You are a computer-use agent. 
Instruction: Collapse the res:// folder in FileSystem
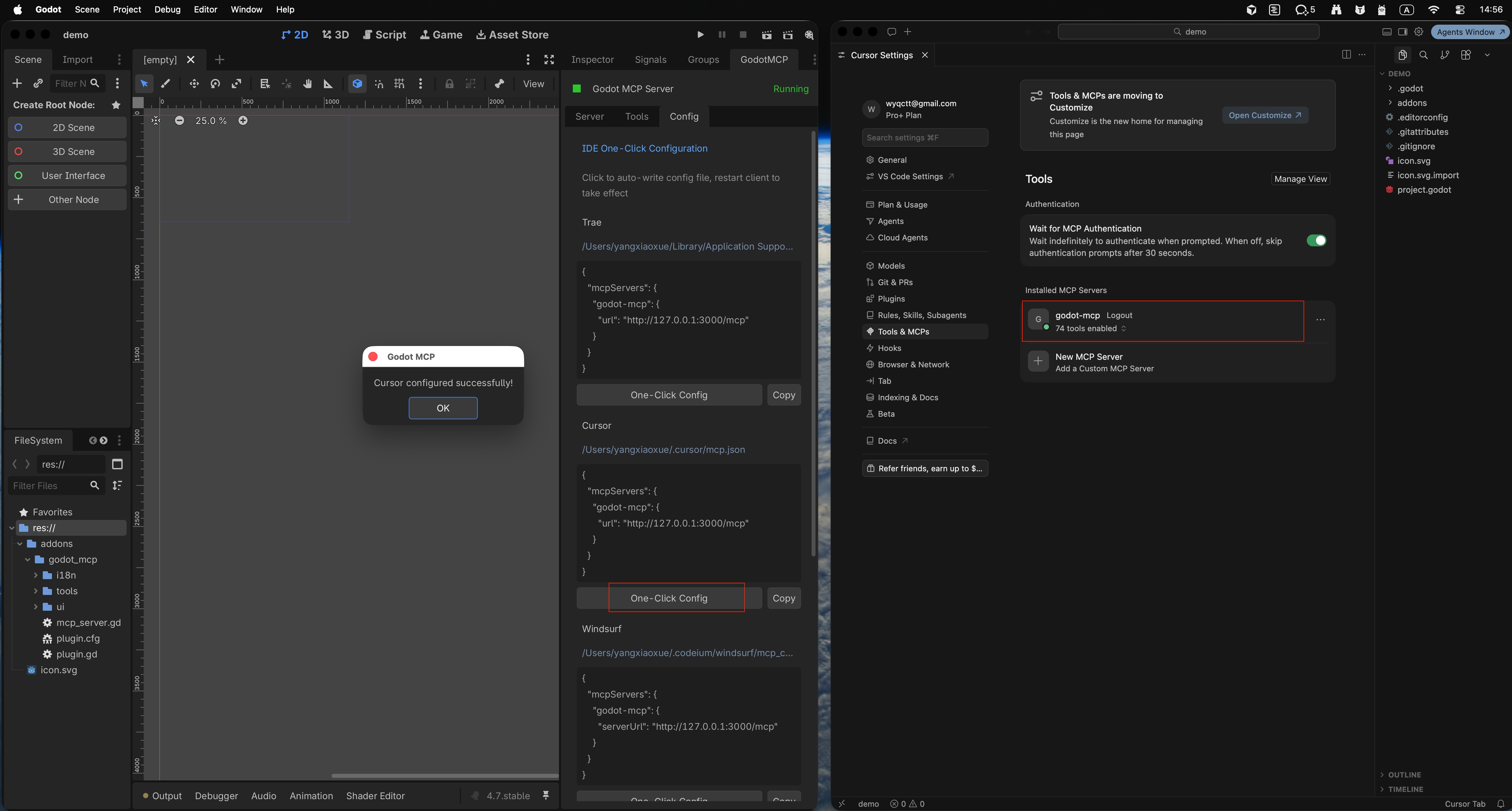pos(12,528)
